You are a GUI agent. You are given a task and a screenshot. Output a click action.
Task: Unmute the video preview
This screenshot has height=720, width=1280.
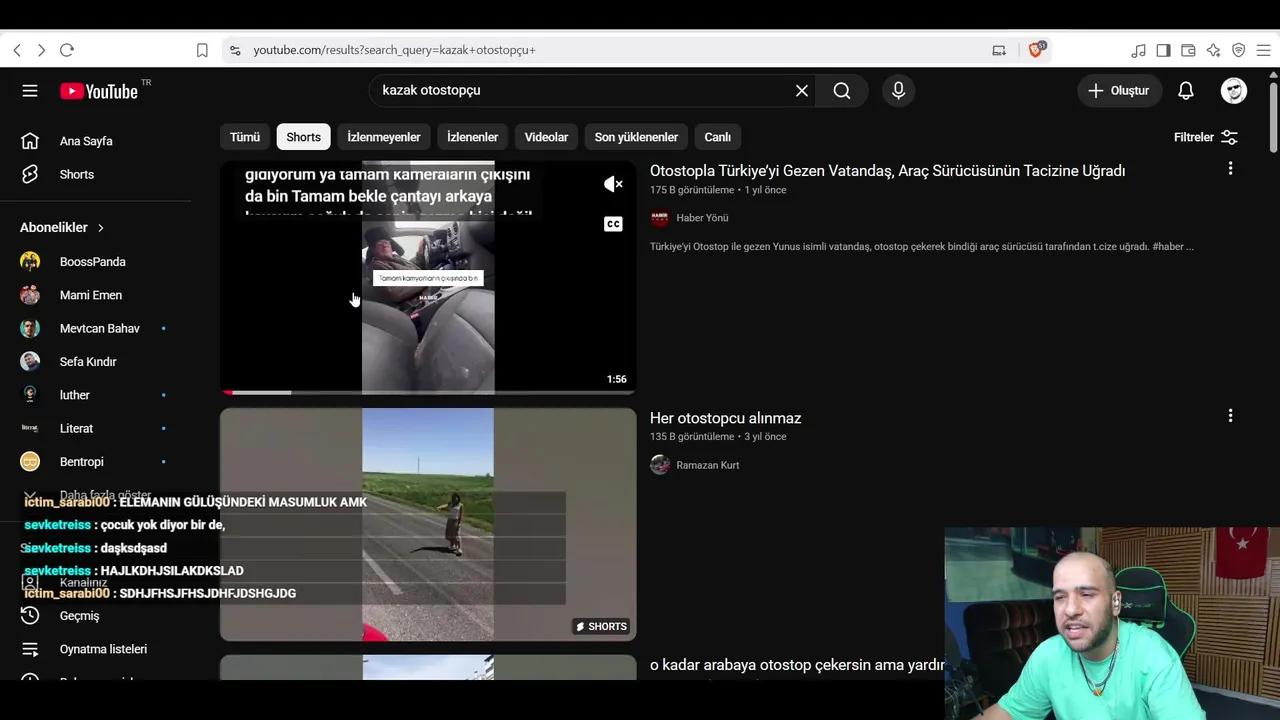click(x=613, y=184)
